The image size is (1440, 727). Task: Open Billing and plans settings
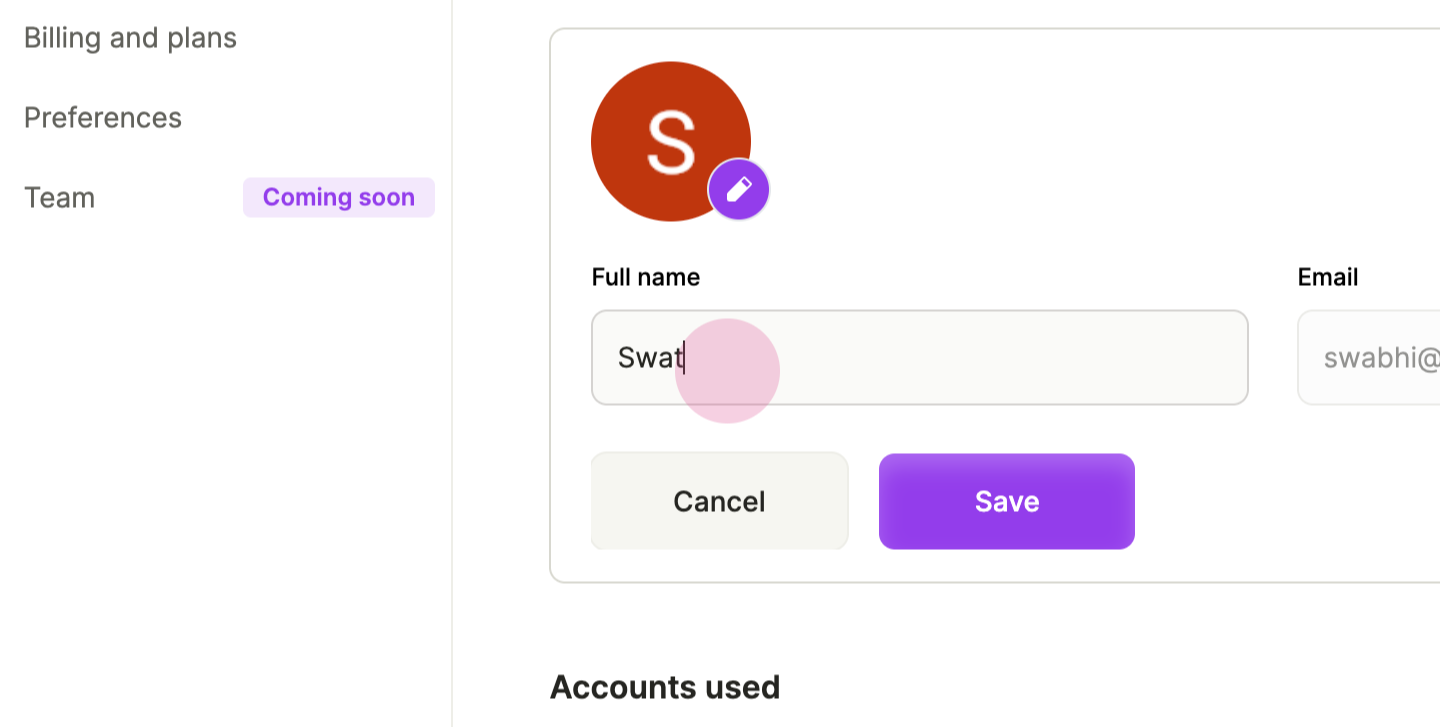pos(130,38)
